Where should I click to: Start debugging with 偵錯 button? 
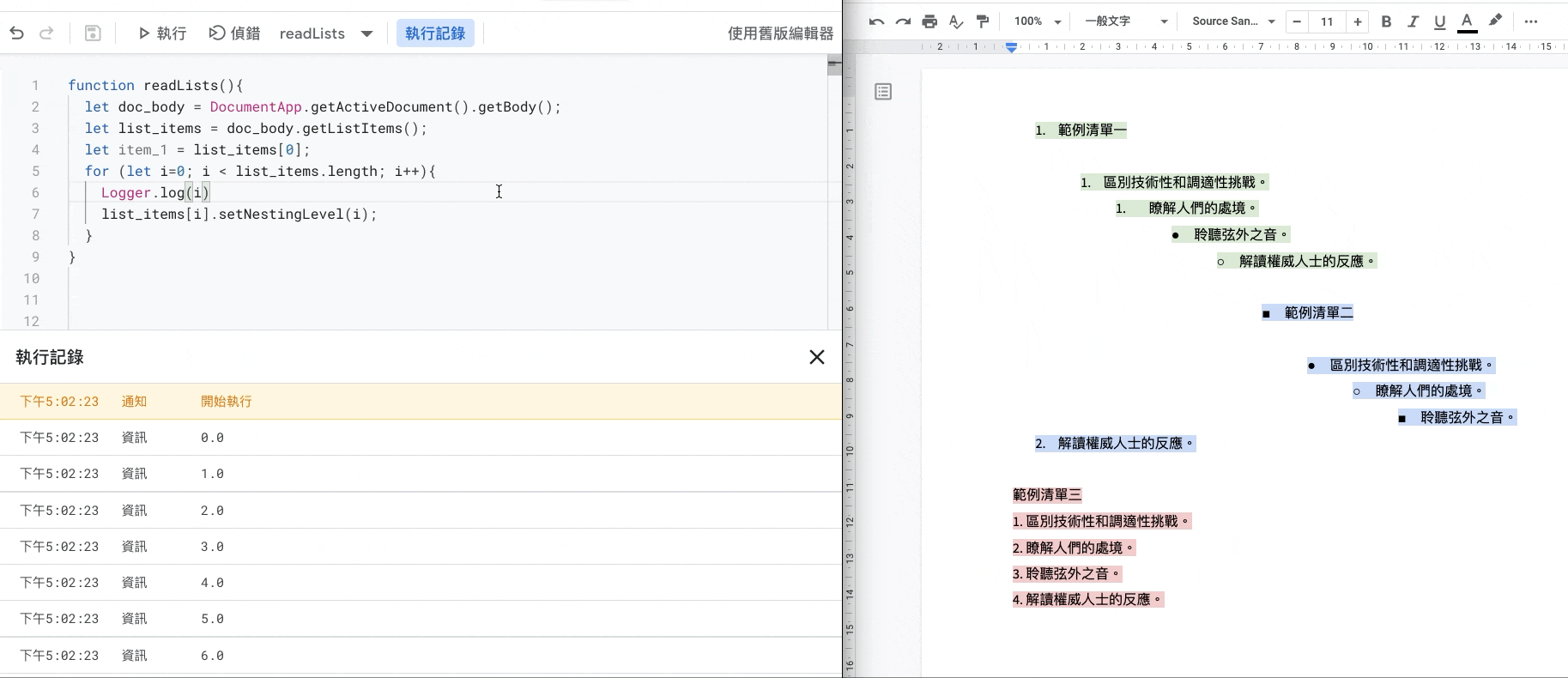click(x=234, y=33)
